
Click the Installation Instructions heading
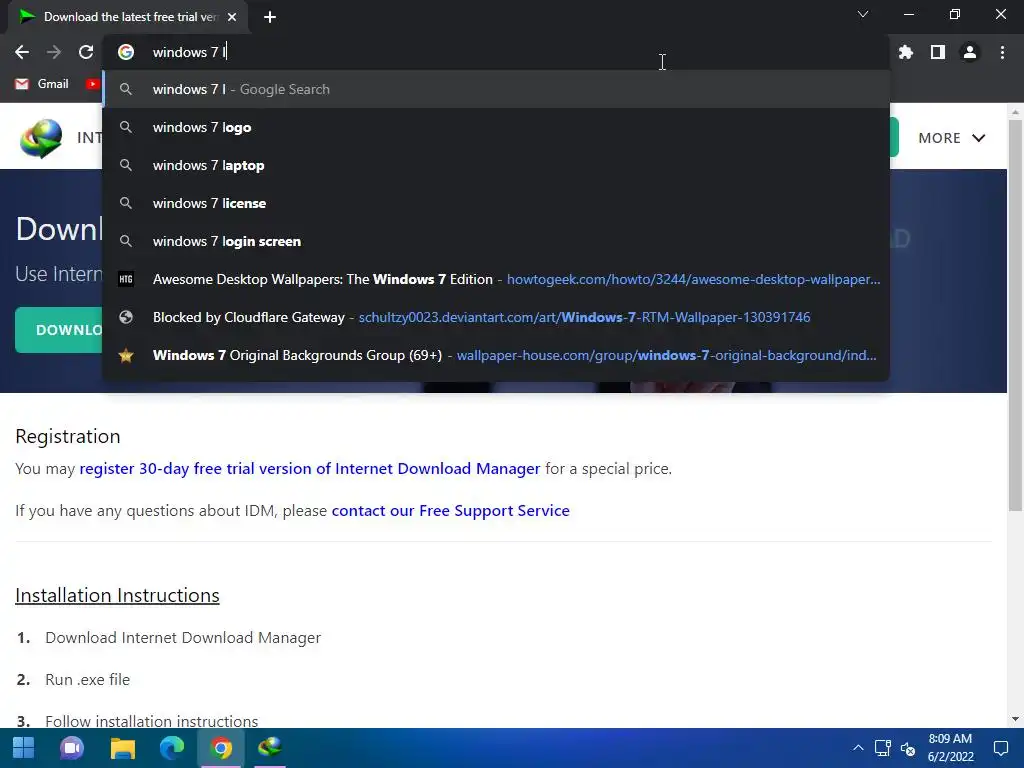[x=117, y=595]
